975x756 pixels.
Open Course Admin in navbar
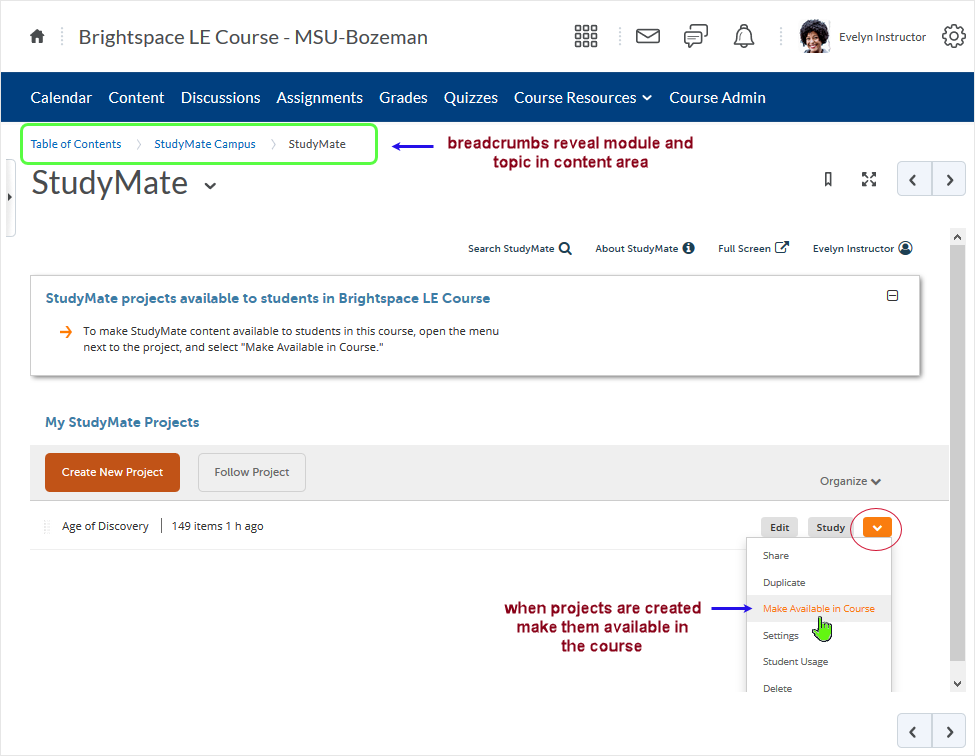click(718, 98)
